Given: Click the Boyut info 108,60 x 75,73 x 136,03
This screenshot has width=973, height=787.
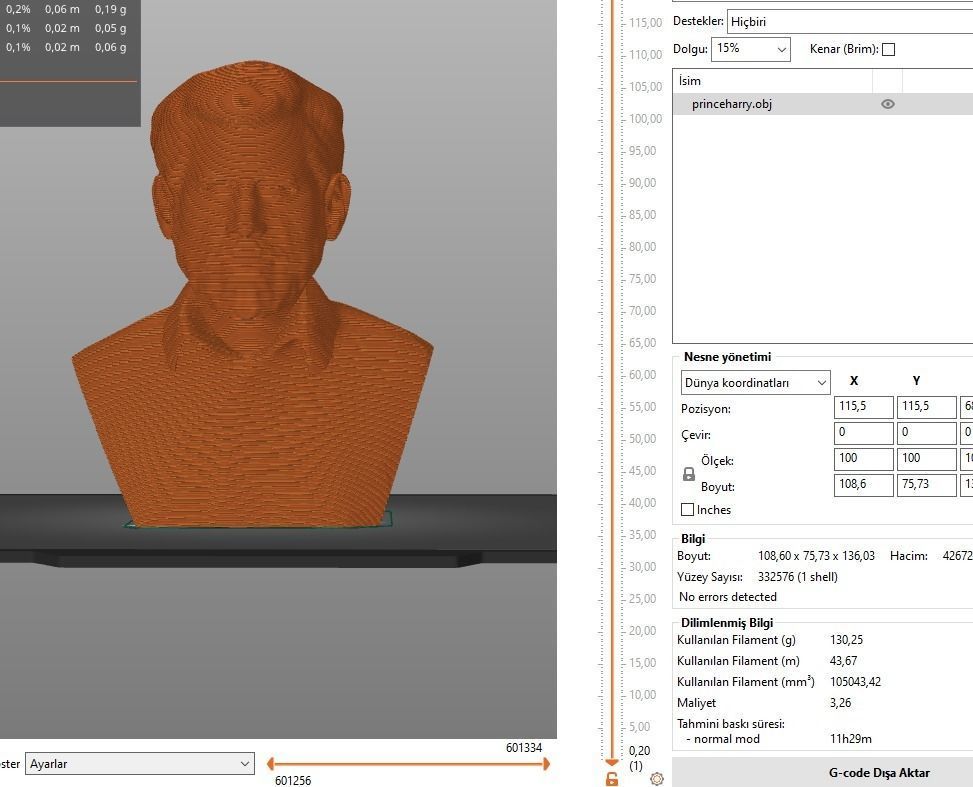Looking at the screenshot, I should click(x=817, y=556).
